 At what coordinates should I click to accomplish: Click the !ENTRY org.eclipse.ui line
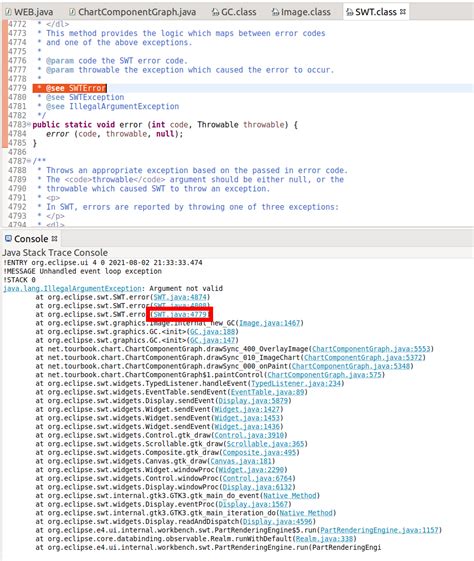point(103,263)
